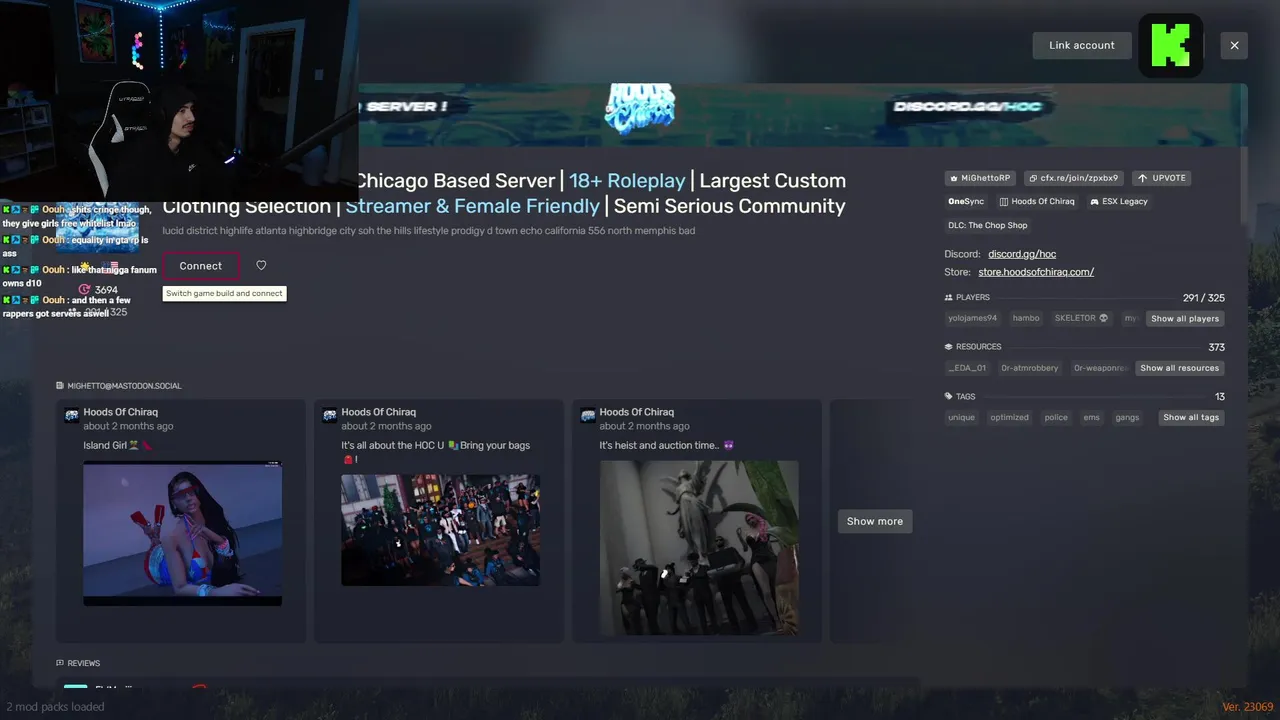Viewport: 1280px width, 720px height.
Task: Open the store.hoodsofchiraq.com link
Action: click(x=1036, y=272)
